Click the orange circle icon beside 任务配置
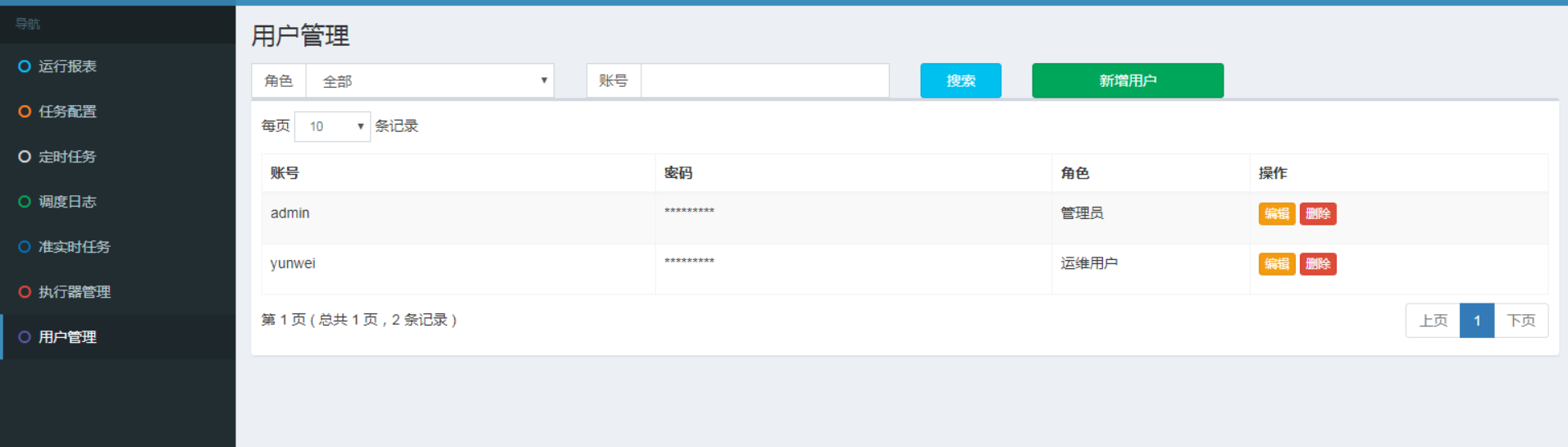The image size is (1568, 447). 25,112
